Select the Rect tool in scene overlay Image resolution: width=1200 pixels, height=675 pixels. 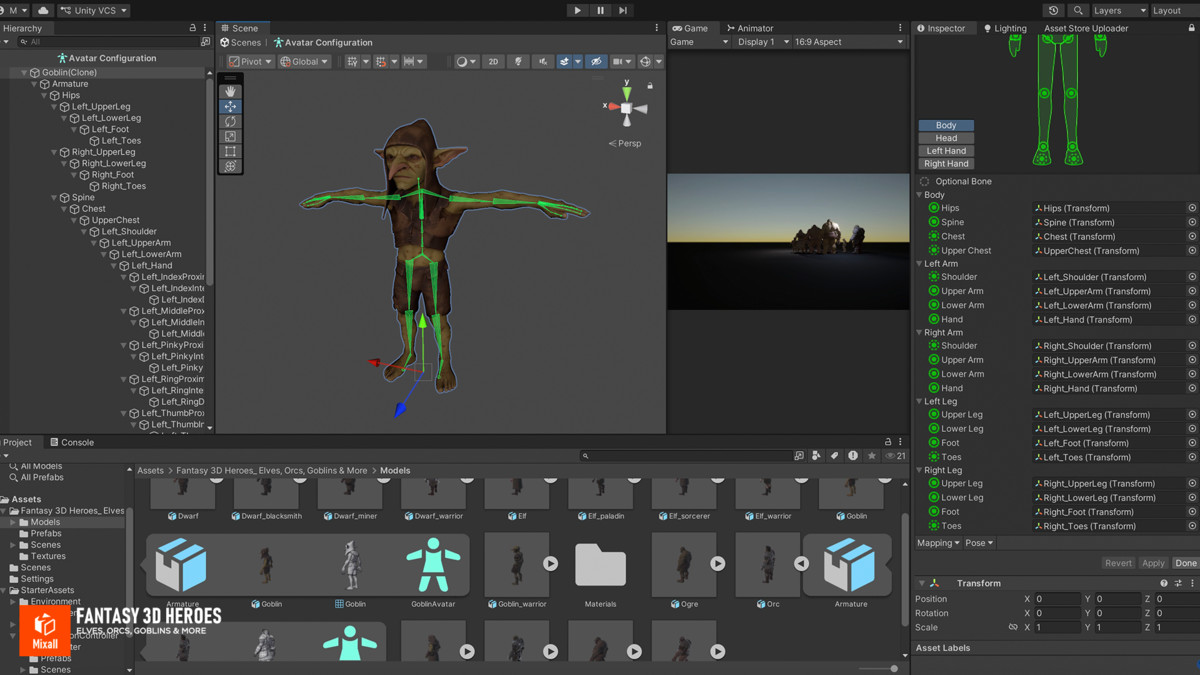(x=230, y=151)
